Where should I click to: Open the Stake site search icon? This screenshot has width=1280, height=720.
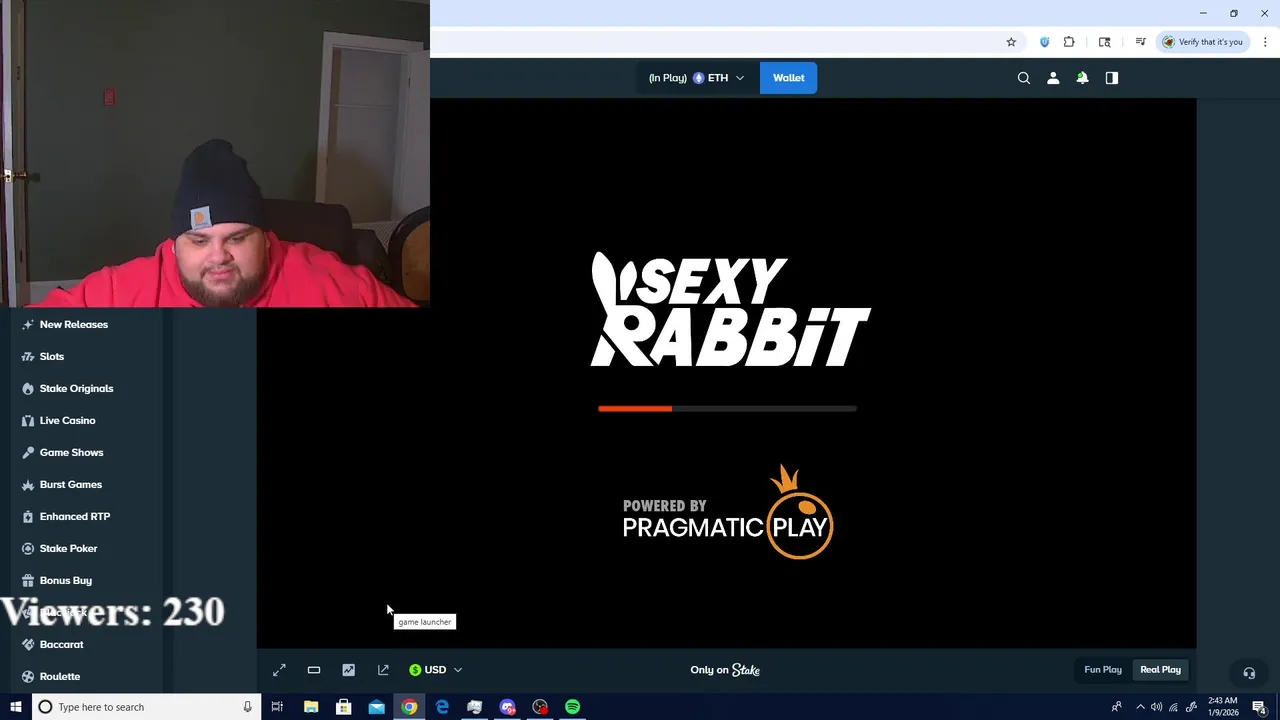(1023, 78)
